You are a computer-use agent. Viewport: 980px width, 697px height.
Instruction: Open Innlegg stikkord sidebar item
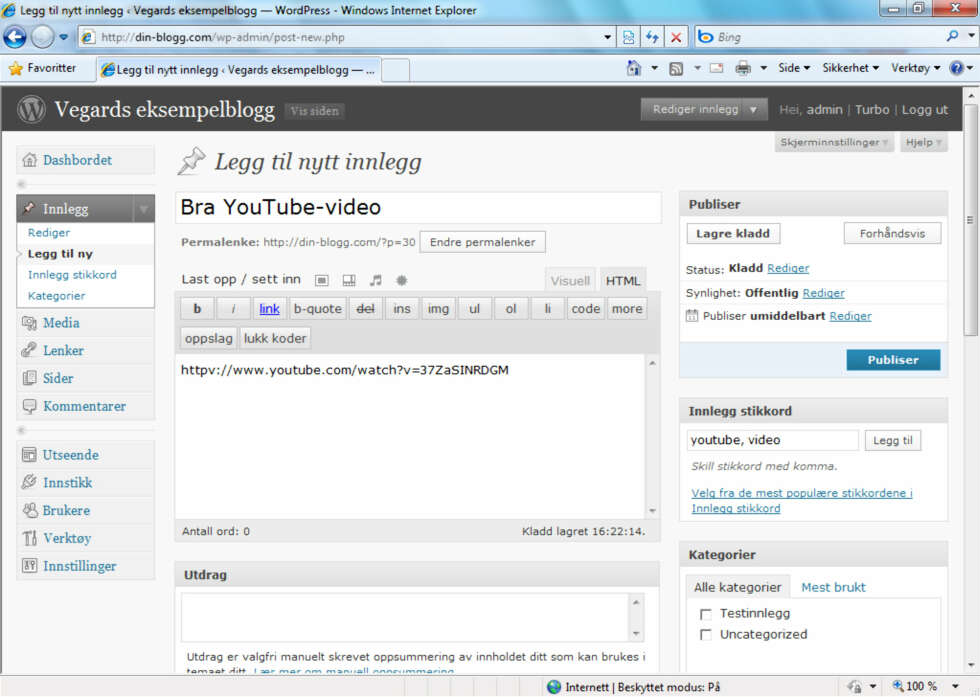(72, 274)
